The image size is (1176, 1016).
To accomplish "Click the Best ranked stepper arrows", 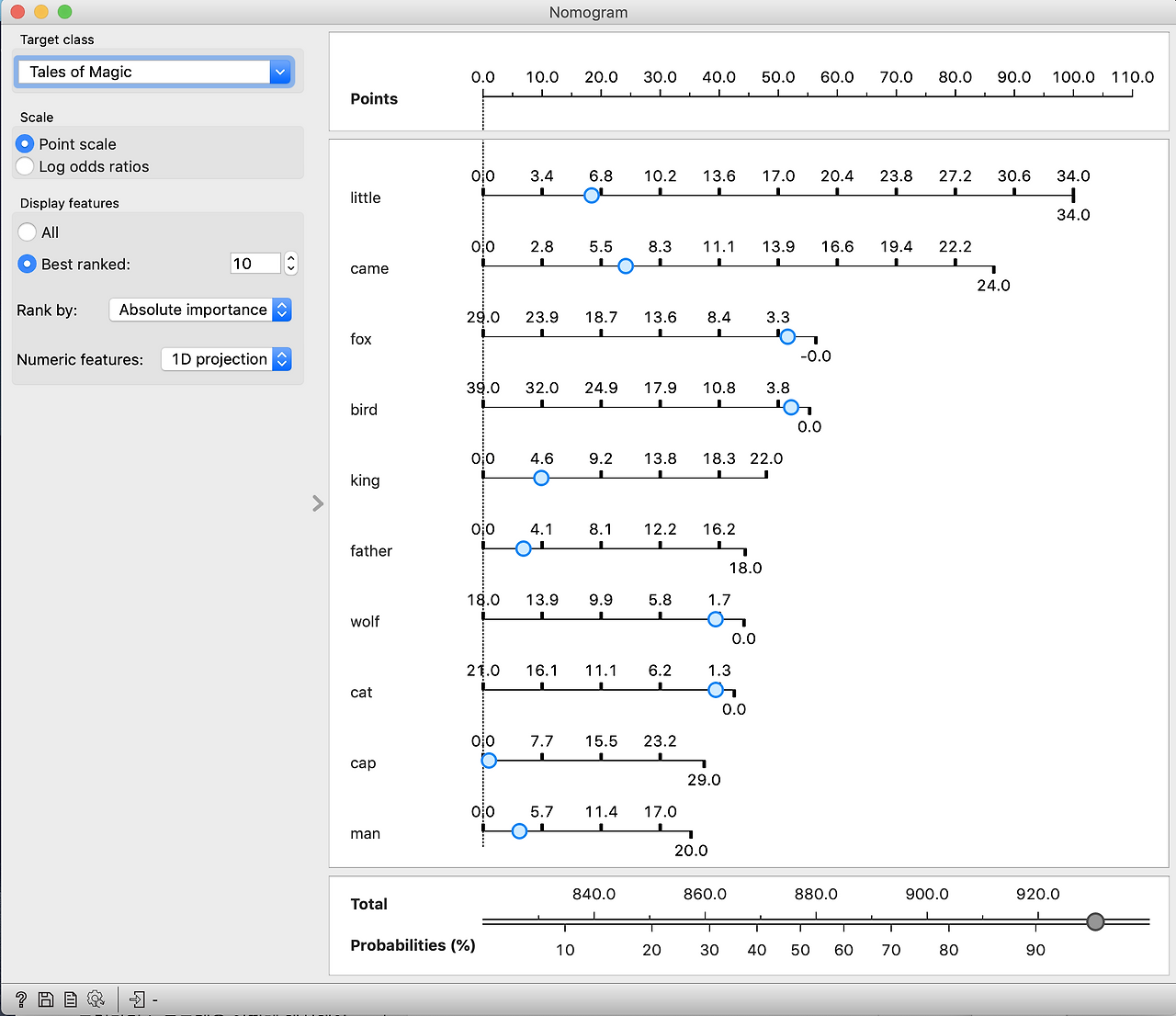I will (x=291, y=264).
